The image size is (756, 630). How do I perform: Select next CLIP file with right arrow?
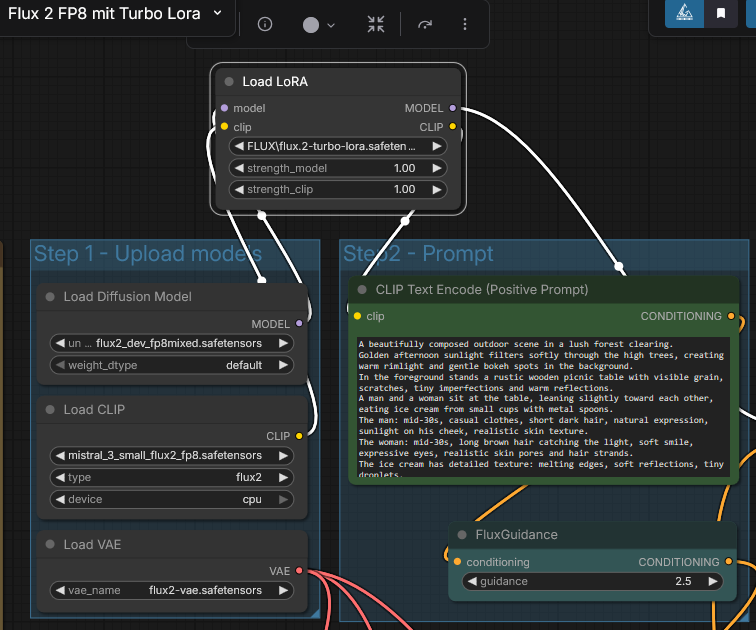(284, 456)
